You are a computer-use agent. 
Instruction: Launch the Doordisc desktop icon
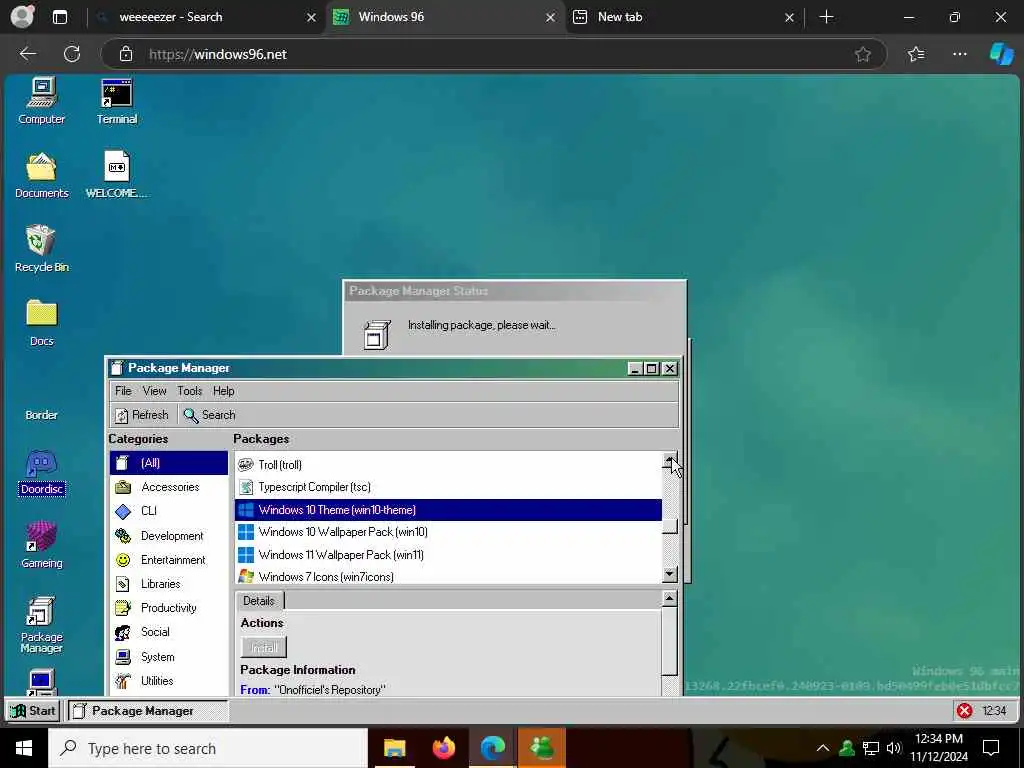point(42,472)
